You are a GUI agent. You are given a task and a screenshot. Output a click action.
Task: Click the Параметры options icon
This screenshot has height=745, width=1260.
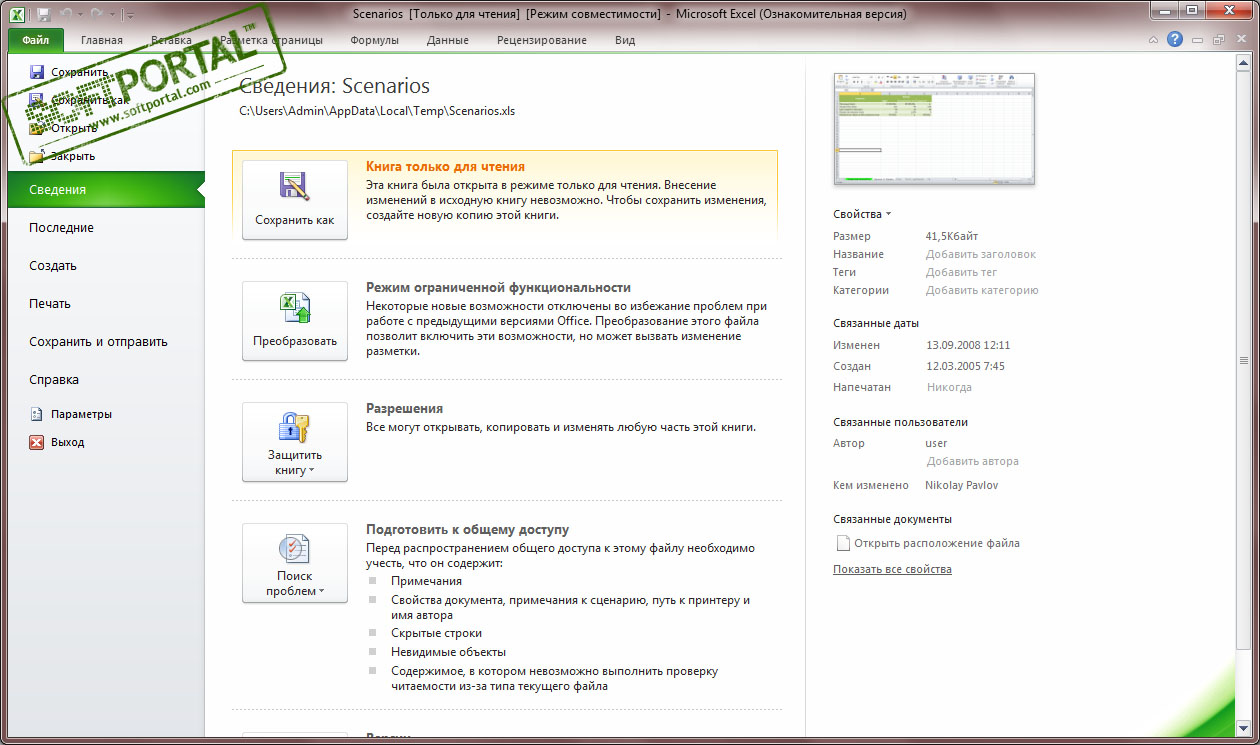coord(37,414)
